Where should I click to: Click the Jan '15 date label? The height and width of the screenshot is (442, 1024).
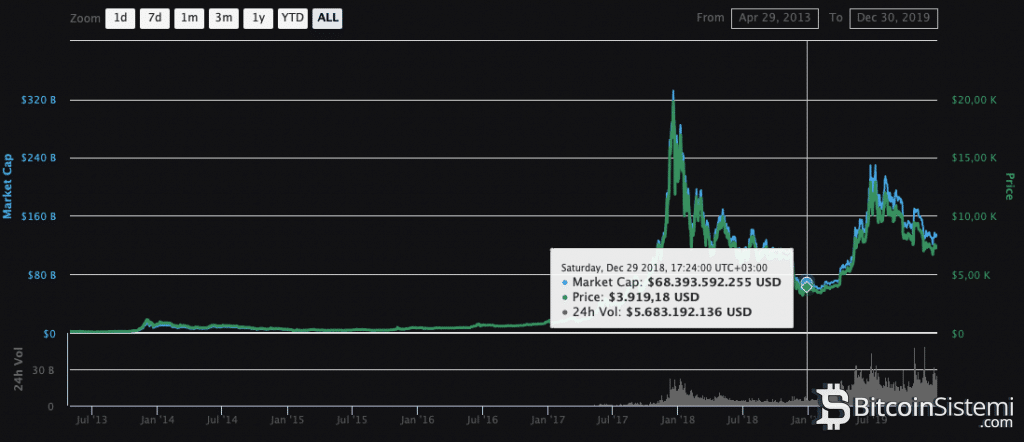(287, 421)
